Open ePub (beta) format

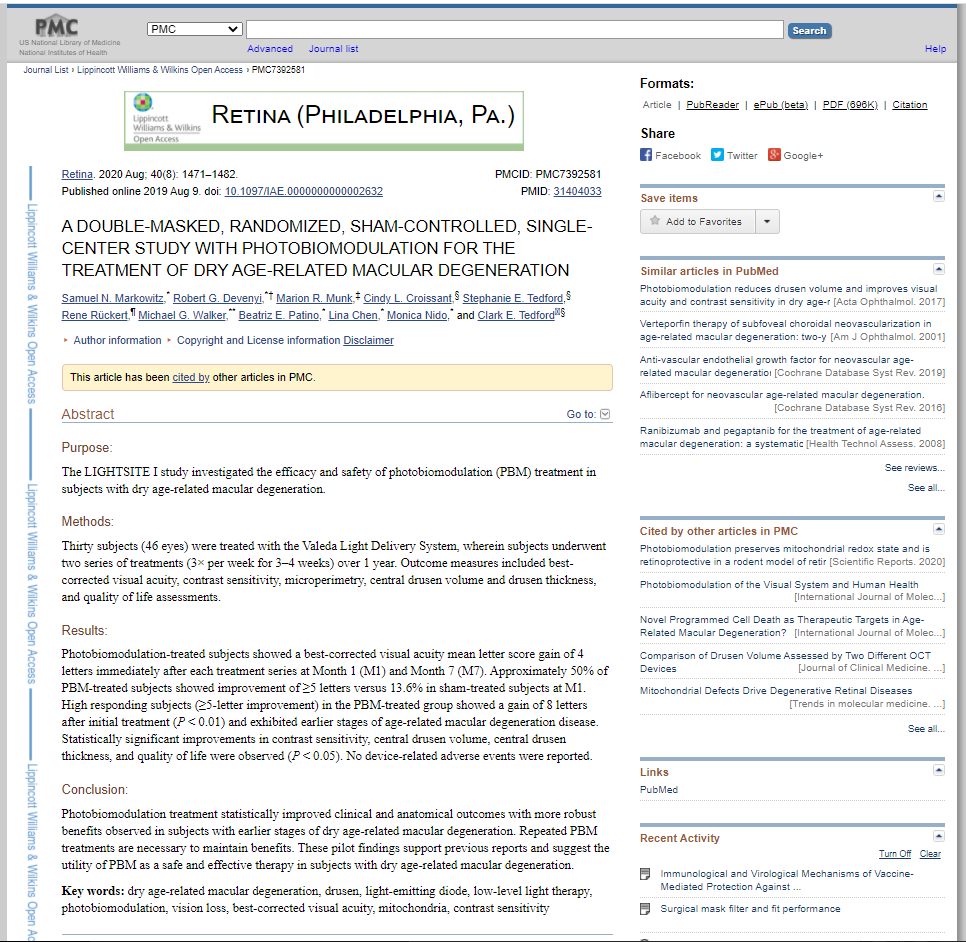pyautogui.click(x=781, y=105)
